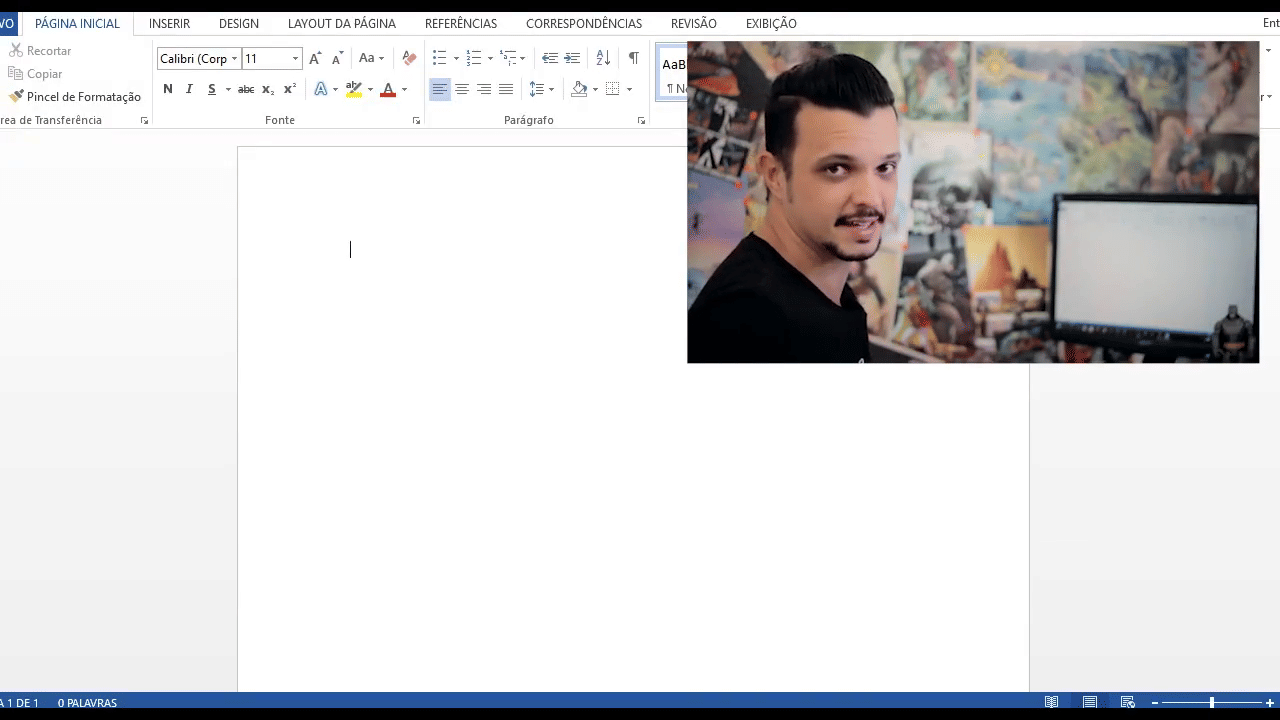The height and width of the screenshot is (720, 1280).
Task: Toggle bold (N) formatting
Action: (167, 89)
